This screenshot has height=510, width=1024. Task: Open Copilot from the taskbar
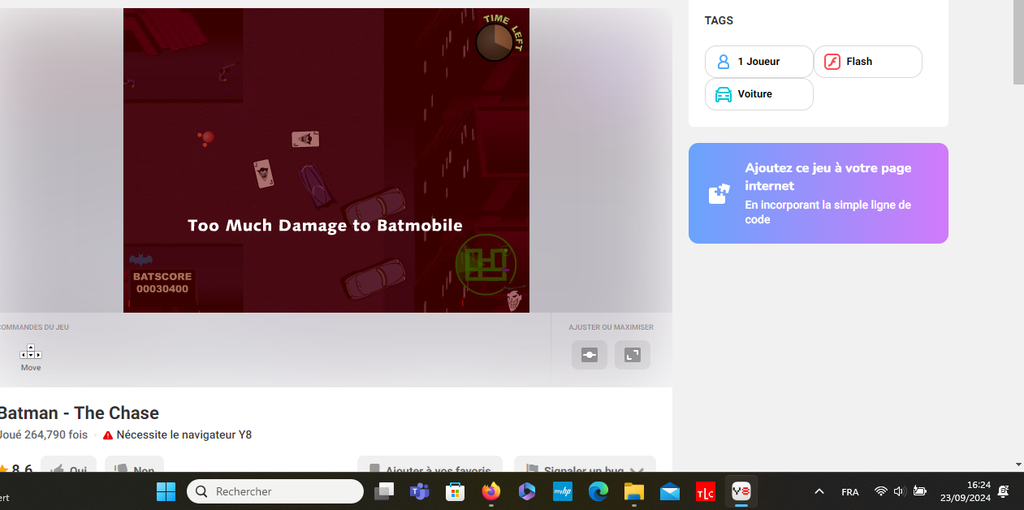coord(526,491)
